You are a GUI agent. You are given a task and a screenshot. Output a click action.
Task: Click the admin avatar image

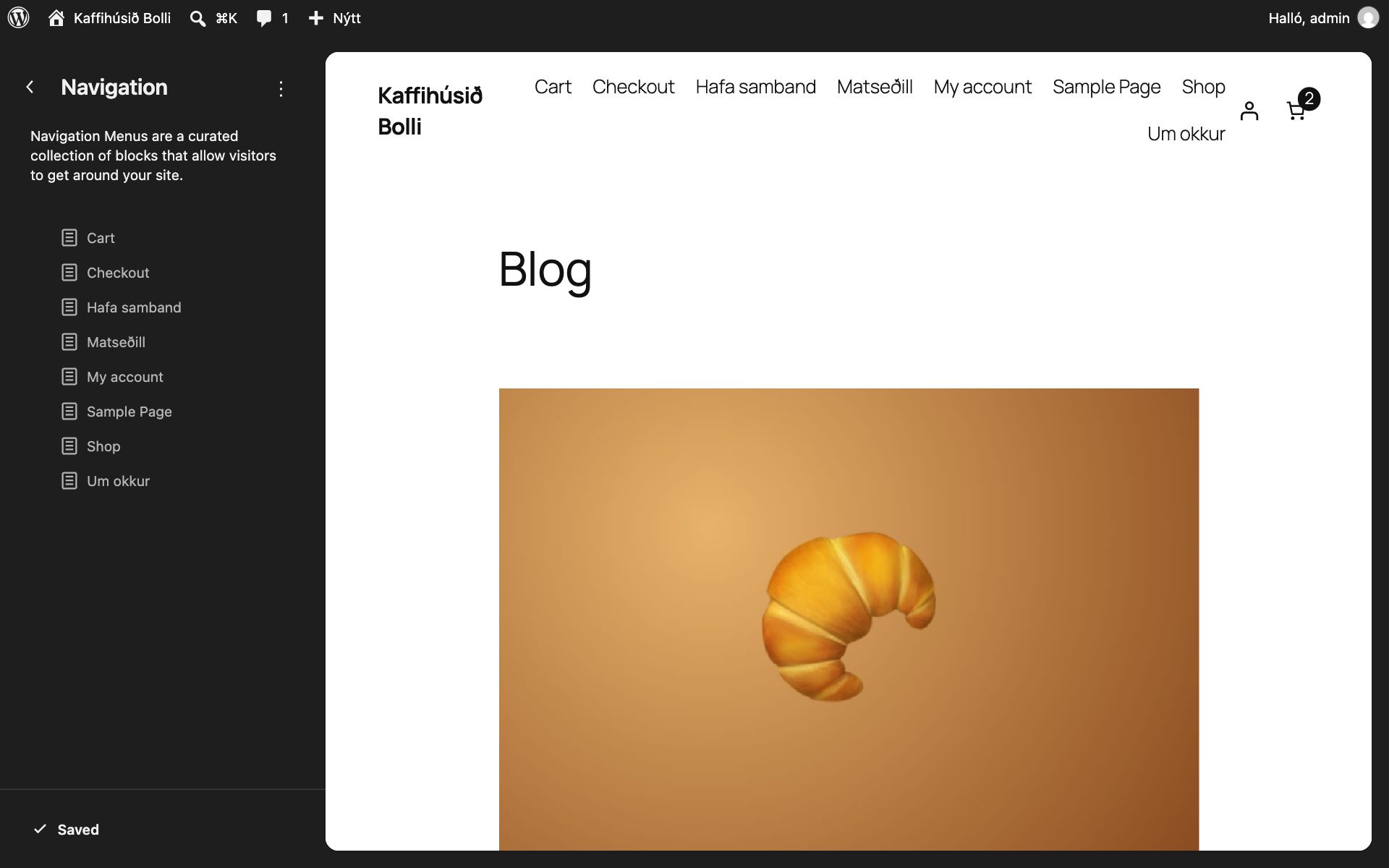[x=1368, y=18]
